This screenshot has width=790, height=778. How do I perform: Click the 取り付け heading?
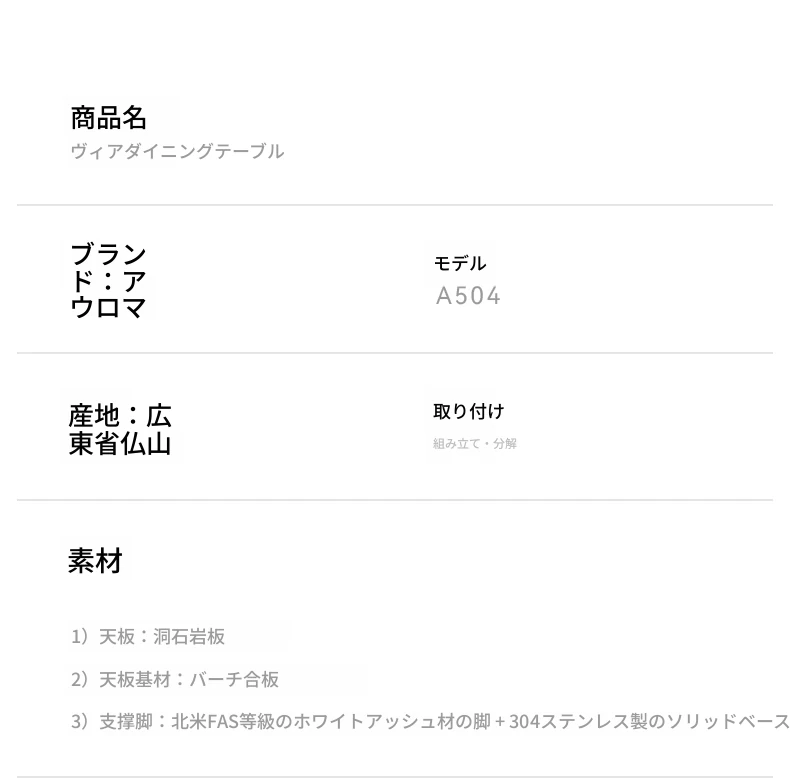click(x=469, y=411)
